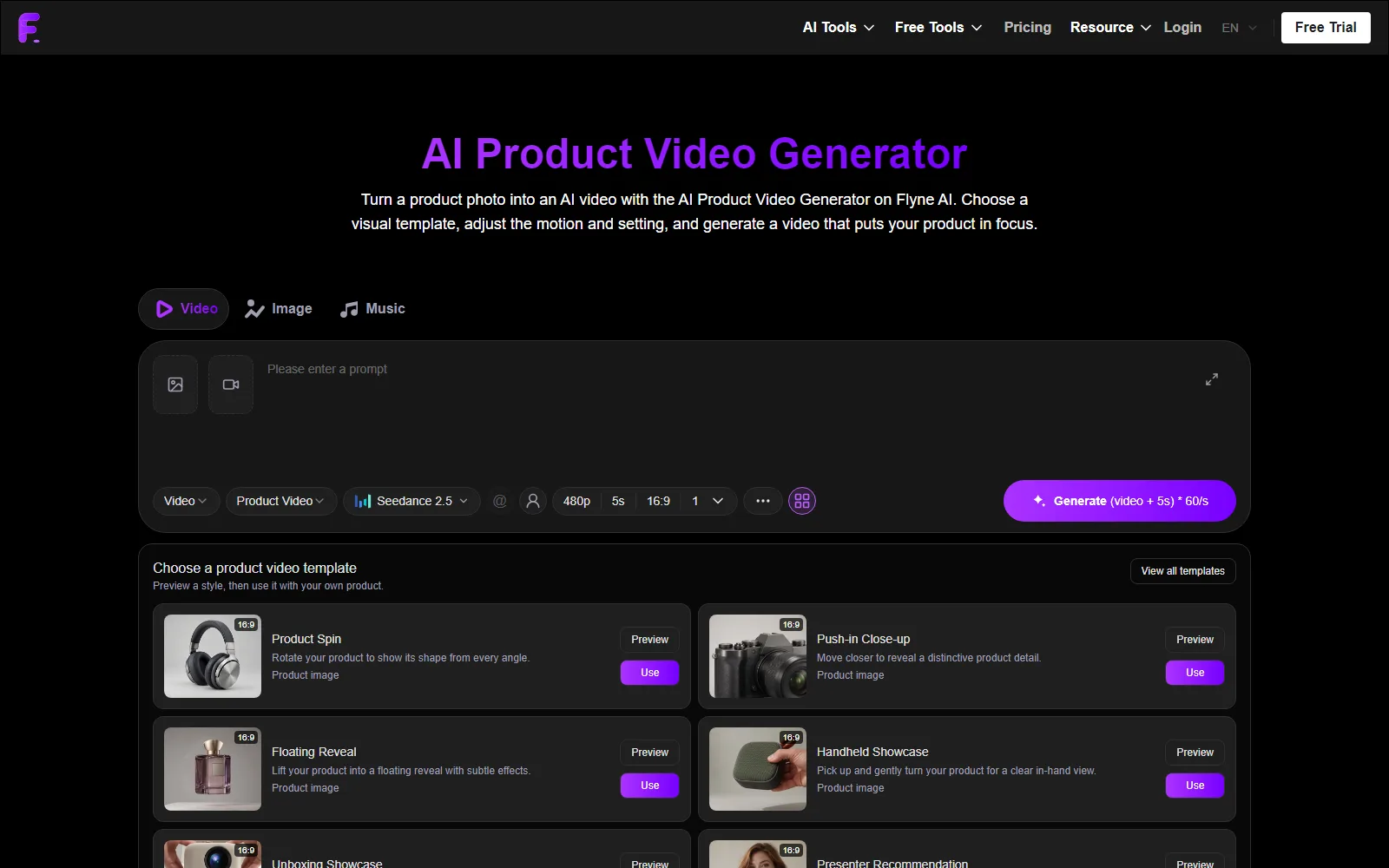Click 'Choose a product video template' heading
The image size is (1389, 868).
pyautogui.click(x=254, y=568)
